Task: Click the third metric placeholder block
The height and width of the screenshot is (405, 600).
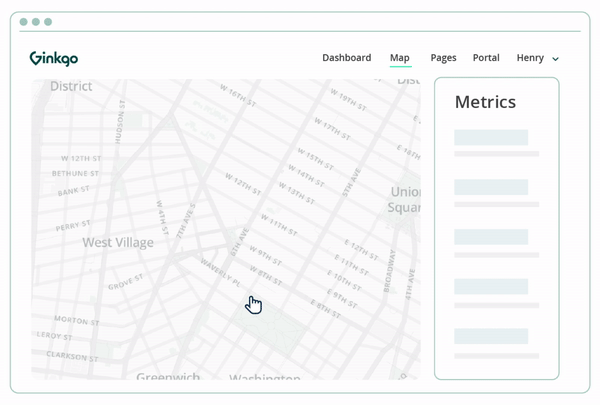Action: tap(491, 237)
